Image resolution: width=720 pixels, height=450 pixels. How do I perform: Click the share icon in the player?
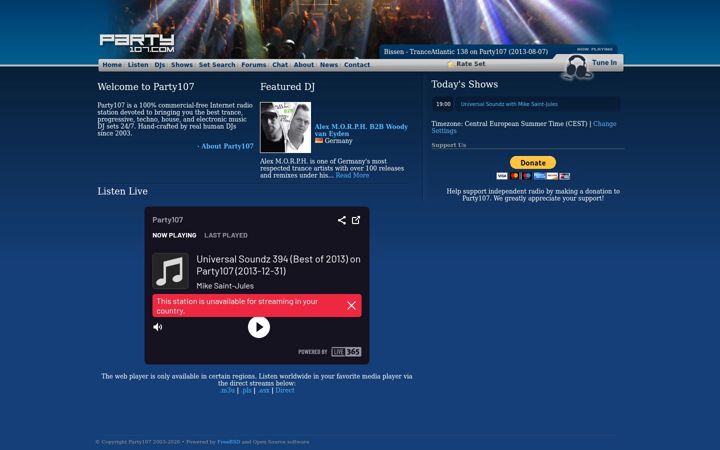click(342, 220)
